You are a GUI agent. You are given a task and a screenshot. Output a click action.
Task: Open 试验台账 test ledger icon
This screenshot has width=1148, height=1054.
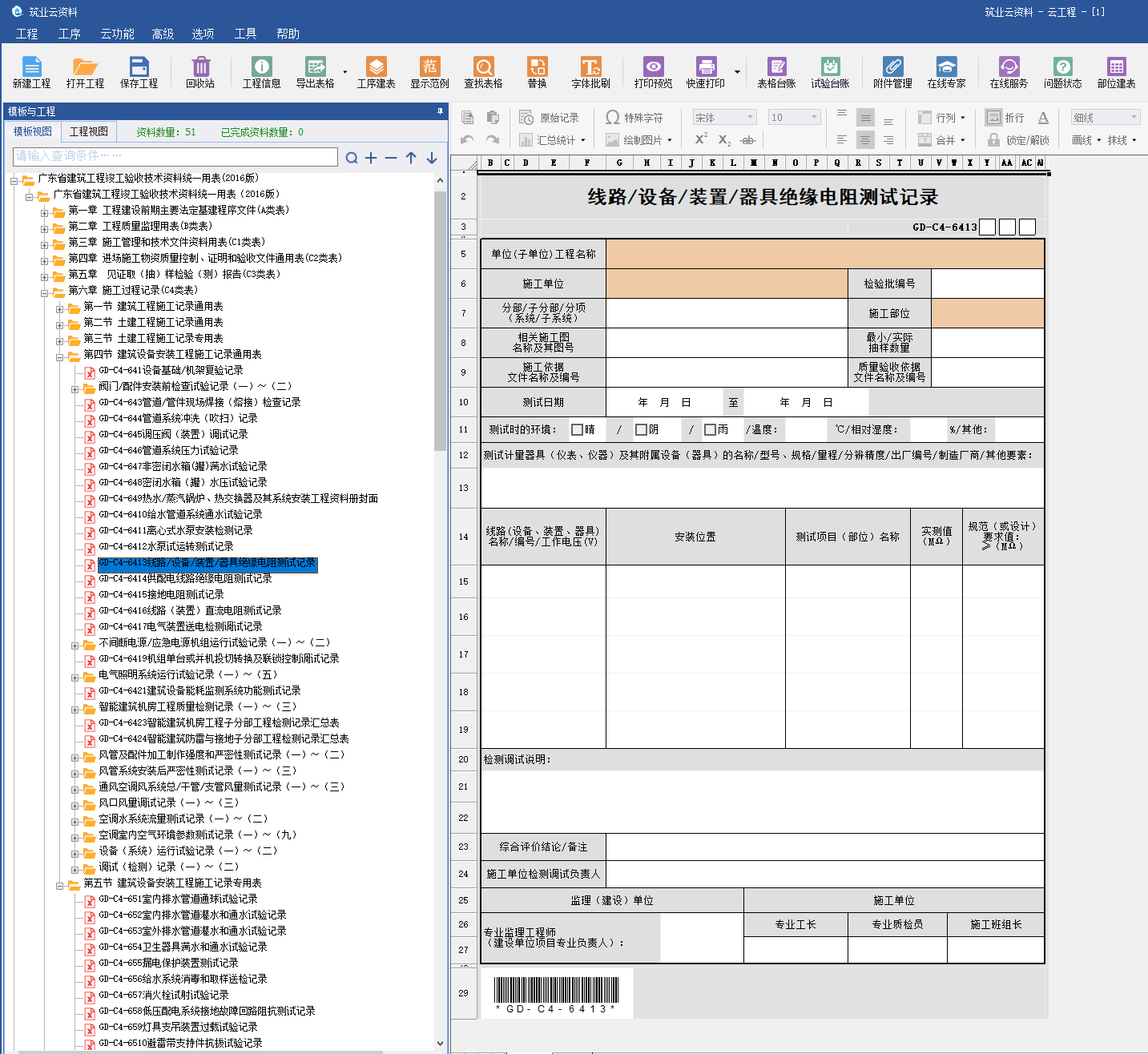830,72
